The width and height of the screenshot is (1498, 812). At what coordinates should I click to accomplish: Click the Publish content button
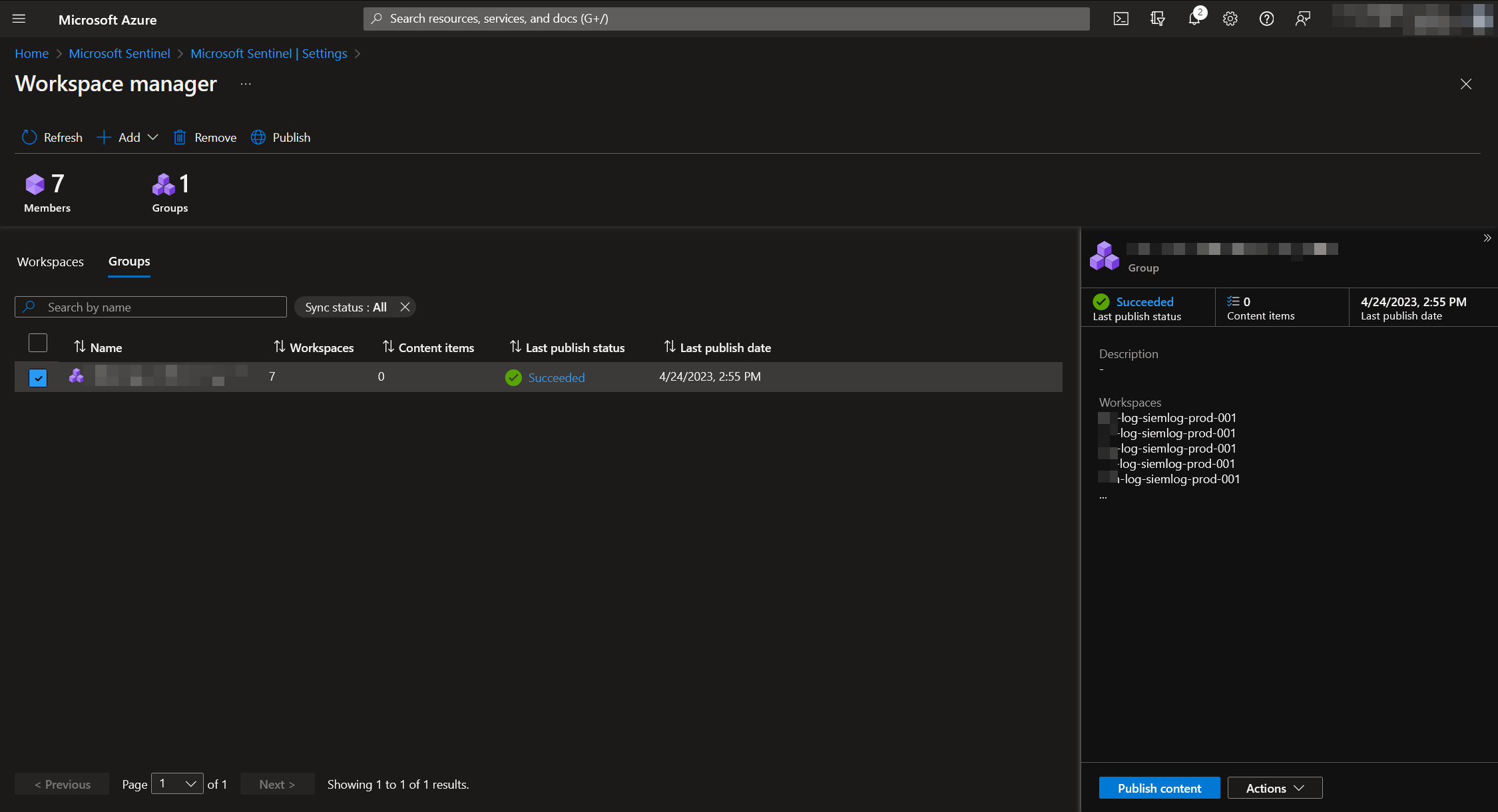click(x=1159, y=788)
